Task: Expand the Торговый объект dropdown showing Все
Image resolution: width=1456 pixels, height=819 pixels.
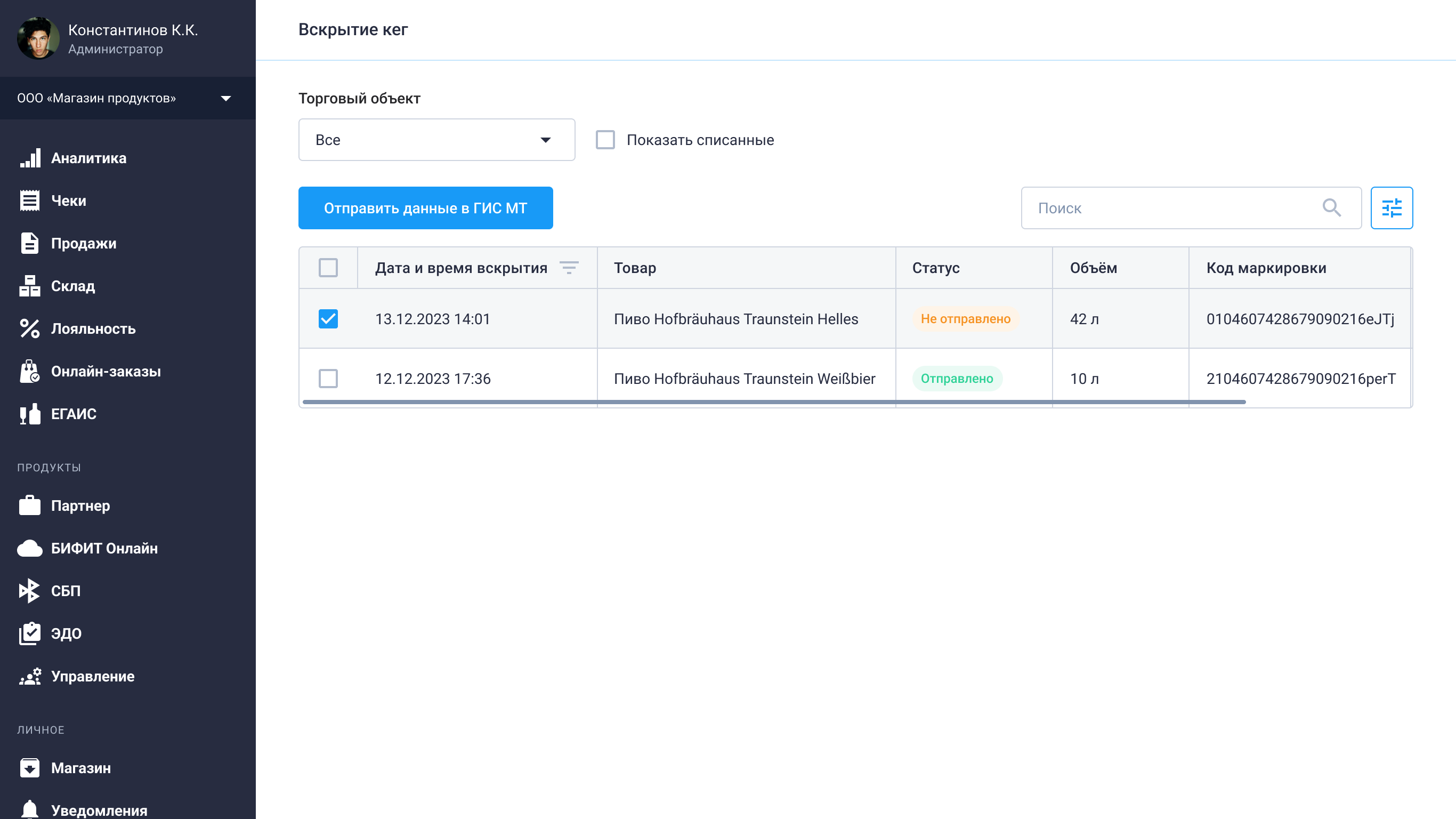Action: (x=436, y=140)
